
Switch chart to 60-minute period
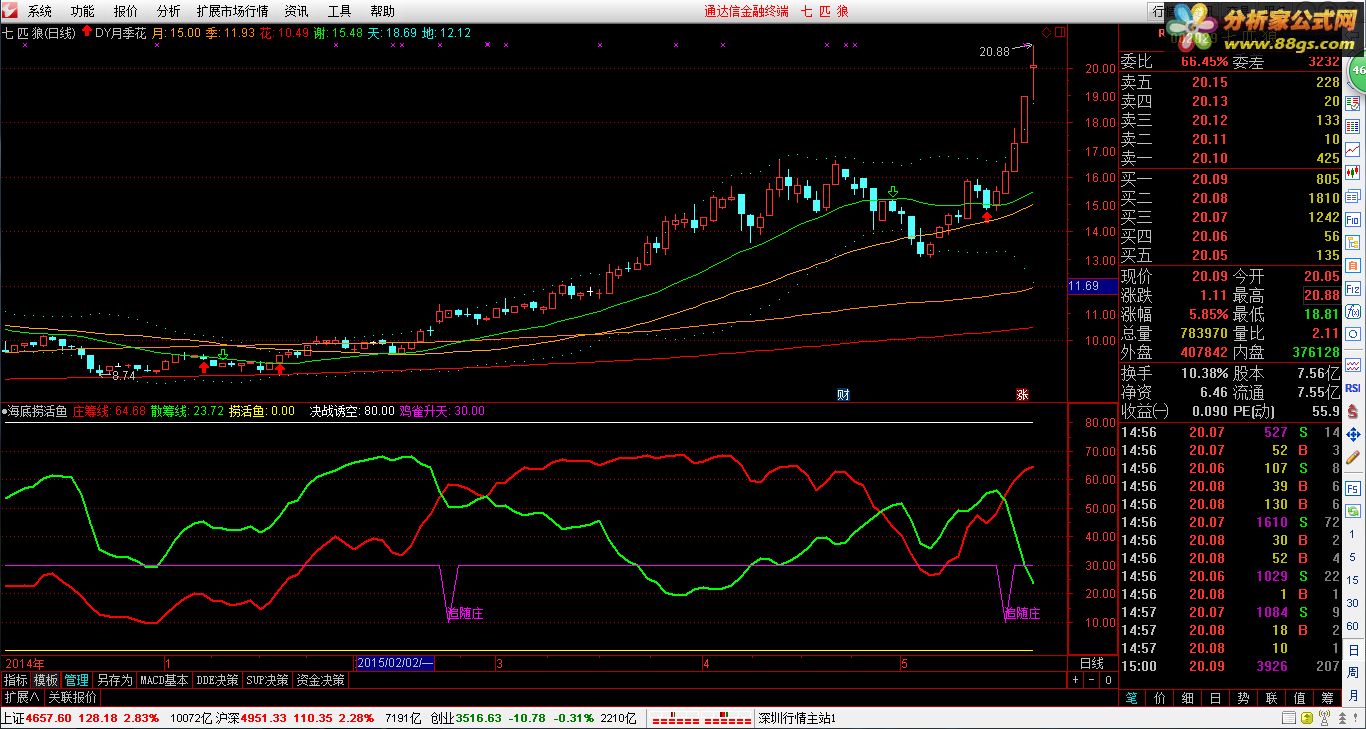[x=1353, y=625]
